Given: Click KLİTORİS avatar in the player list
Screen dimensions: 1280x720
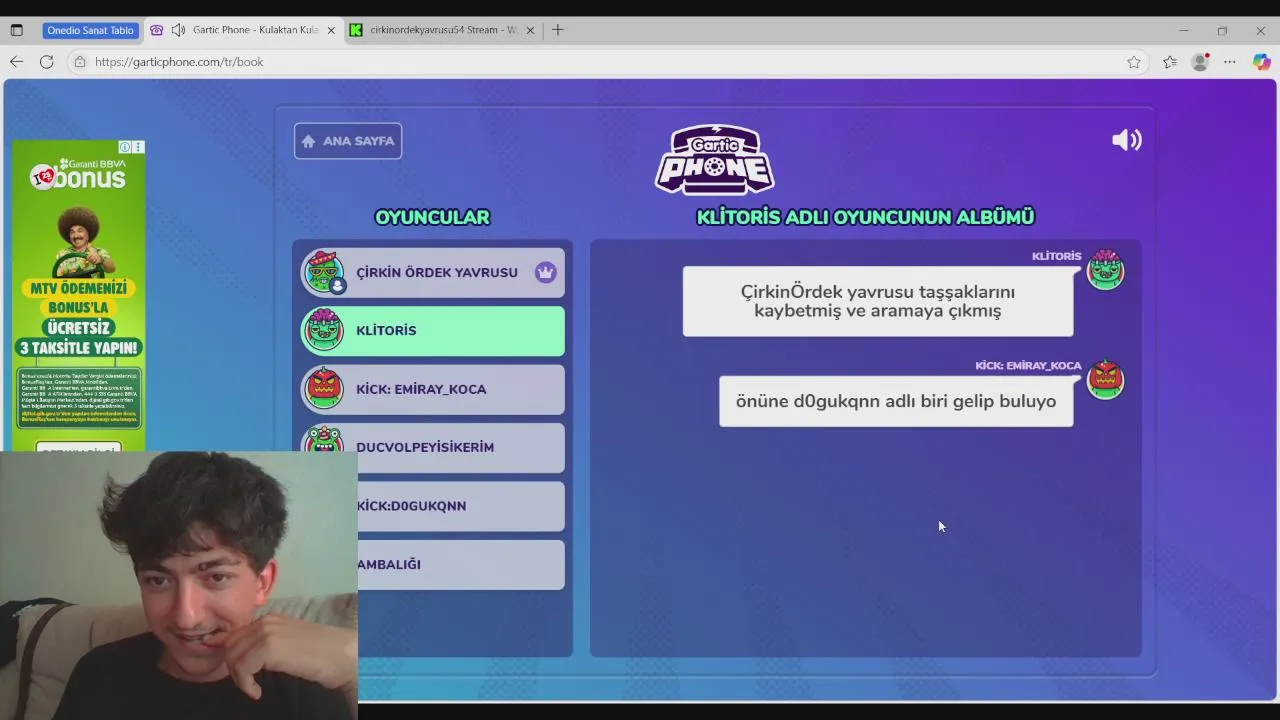Looking at the screenshot, I should point(324,331).
